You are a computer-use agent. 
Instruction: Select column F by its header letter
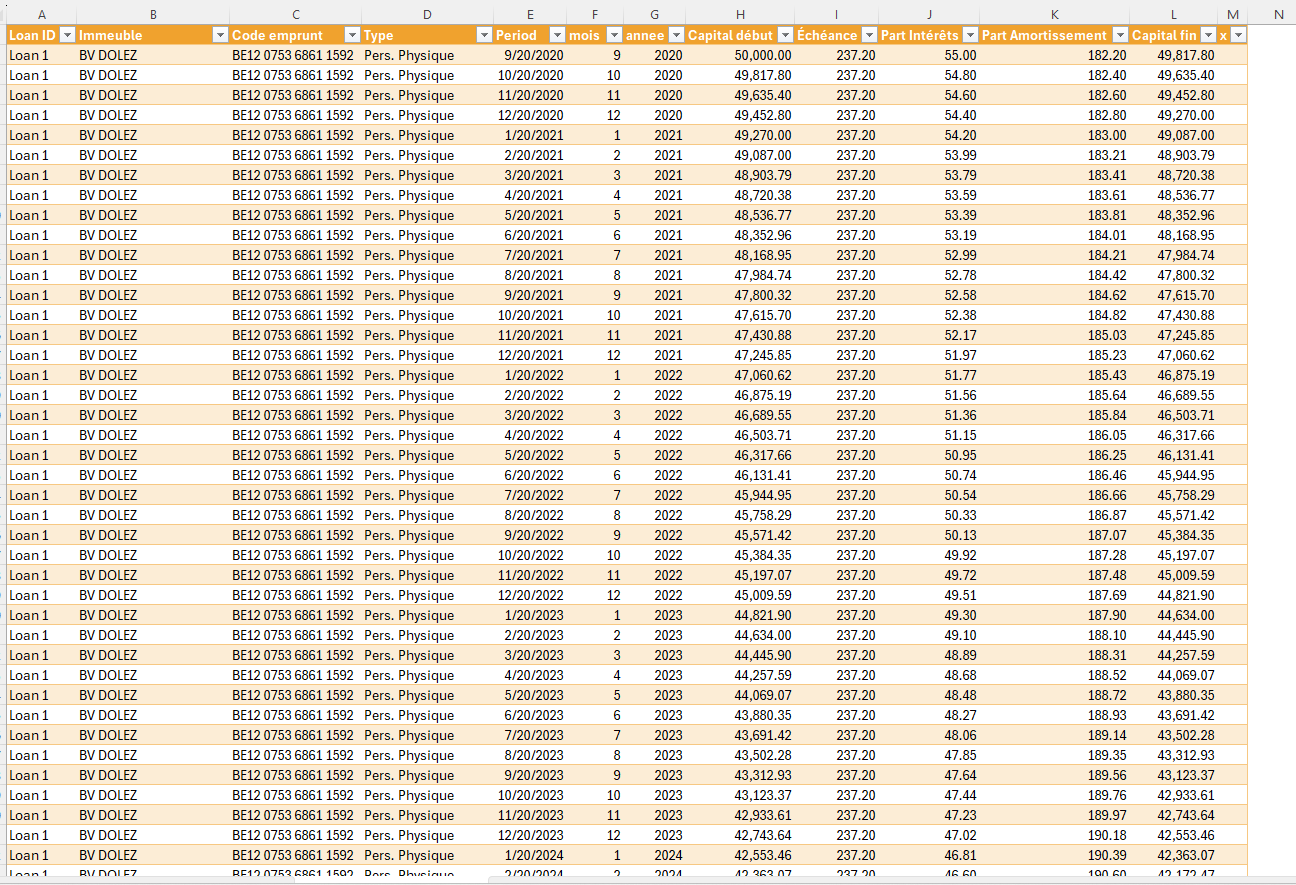(x=595, y=14)
